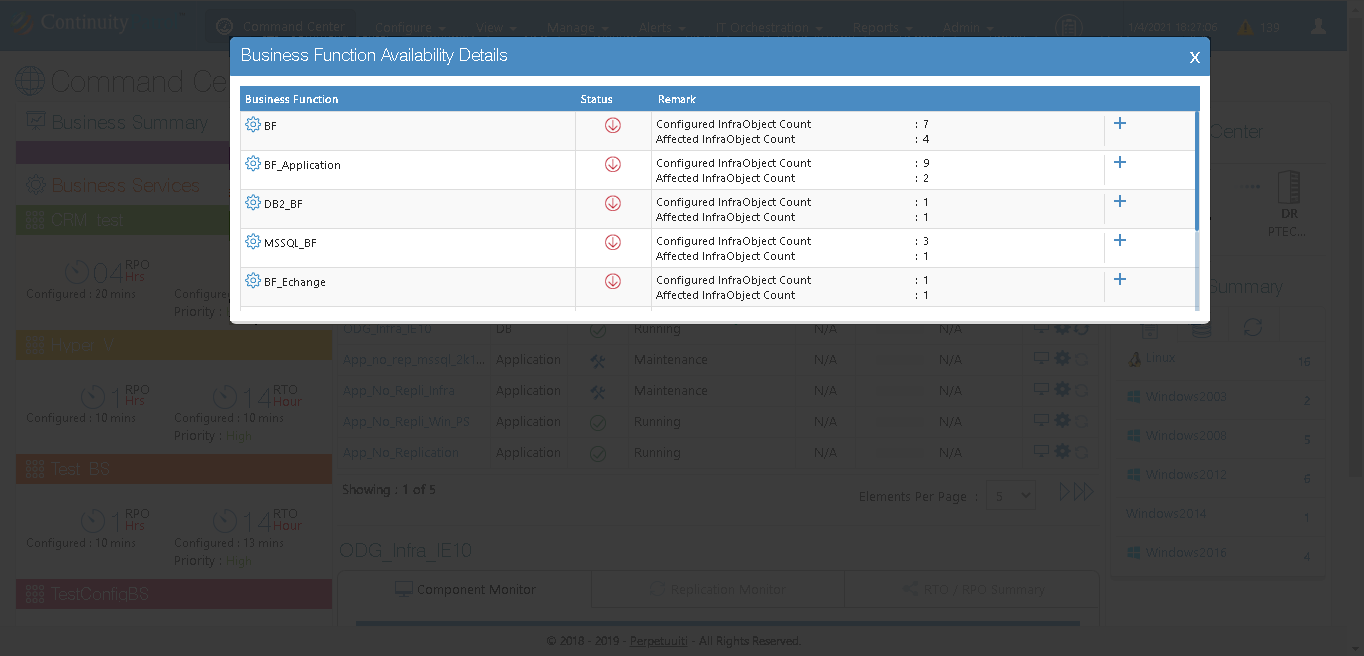Click the gear icon next to DB2_BF
Viewport: 1364px width, 656px height.
click(253, 203)
